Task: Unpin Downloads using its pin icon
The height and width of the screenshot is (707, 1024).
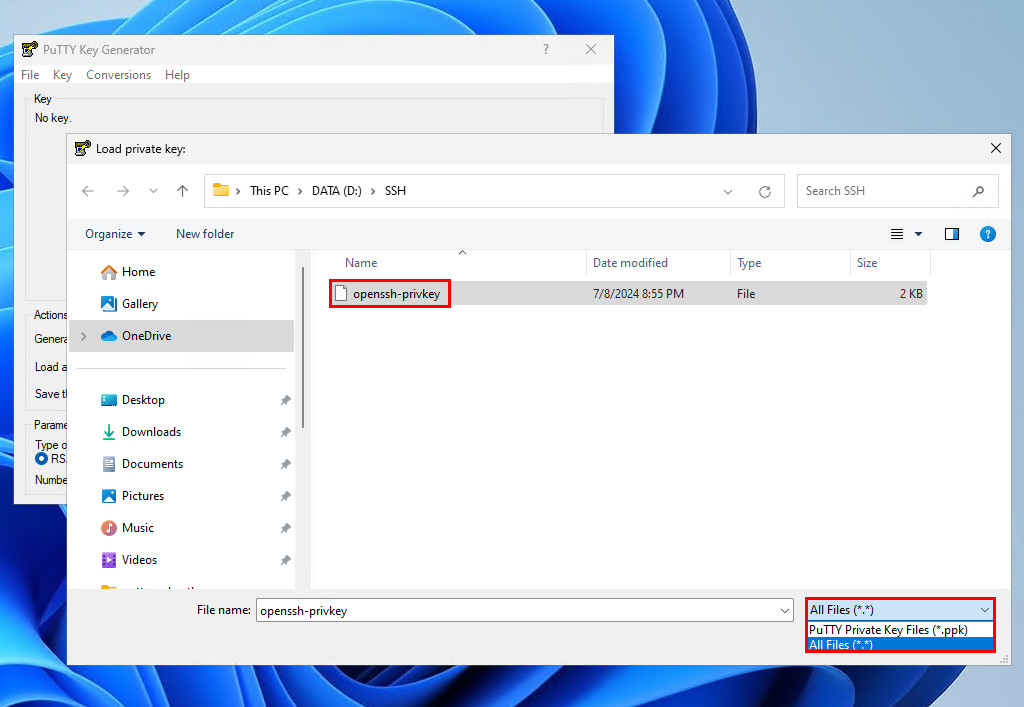Action: tap(285, 432)
